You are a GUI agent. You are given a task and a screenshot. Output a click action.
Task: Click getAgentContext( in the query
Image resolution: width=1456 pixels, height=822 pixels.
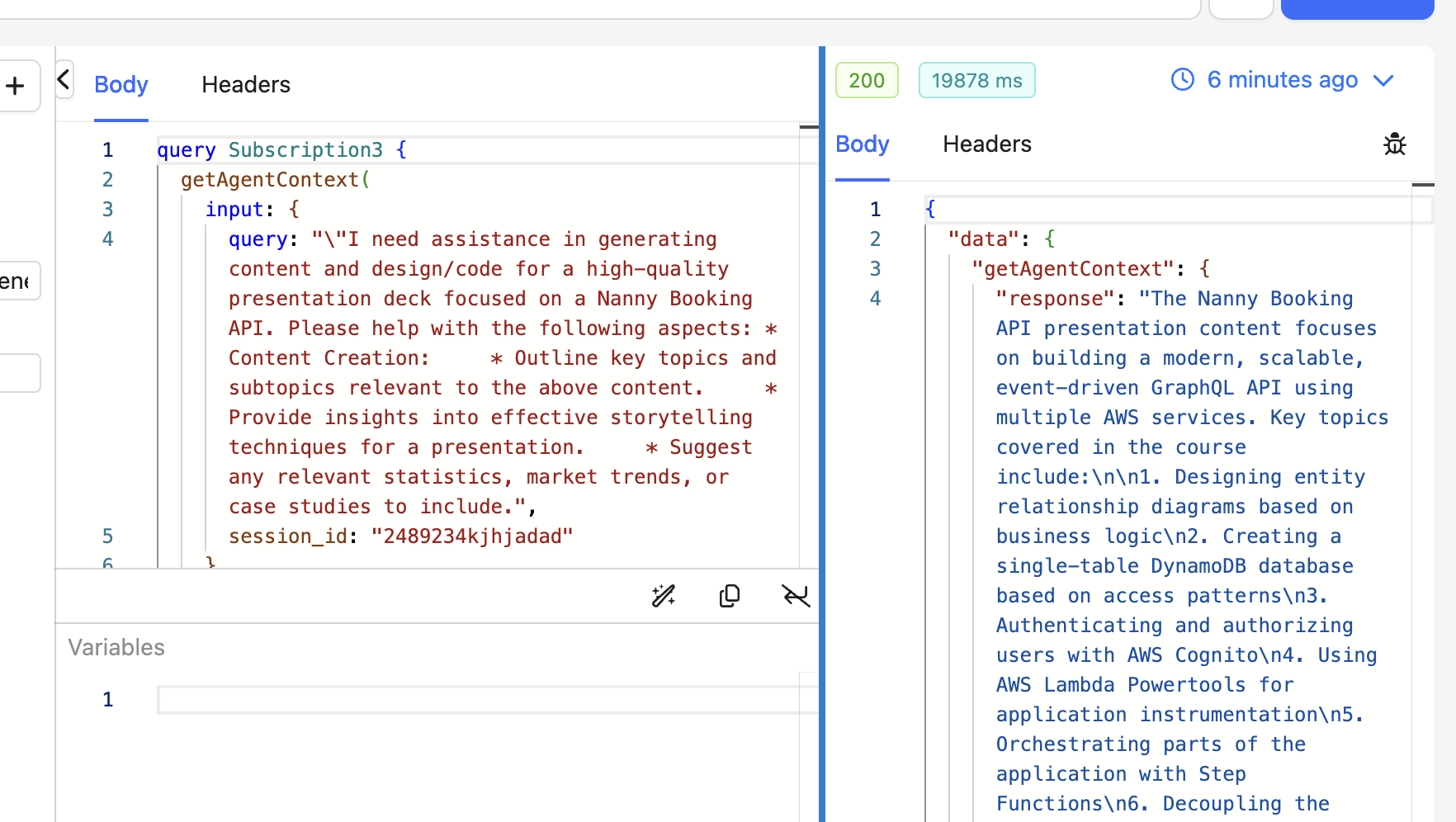(x=276, y=179)
